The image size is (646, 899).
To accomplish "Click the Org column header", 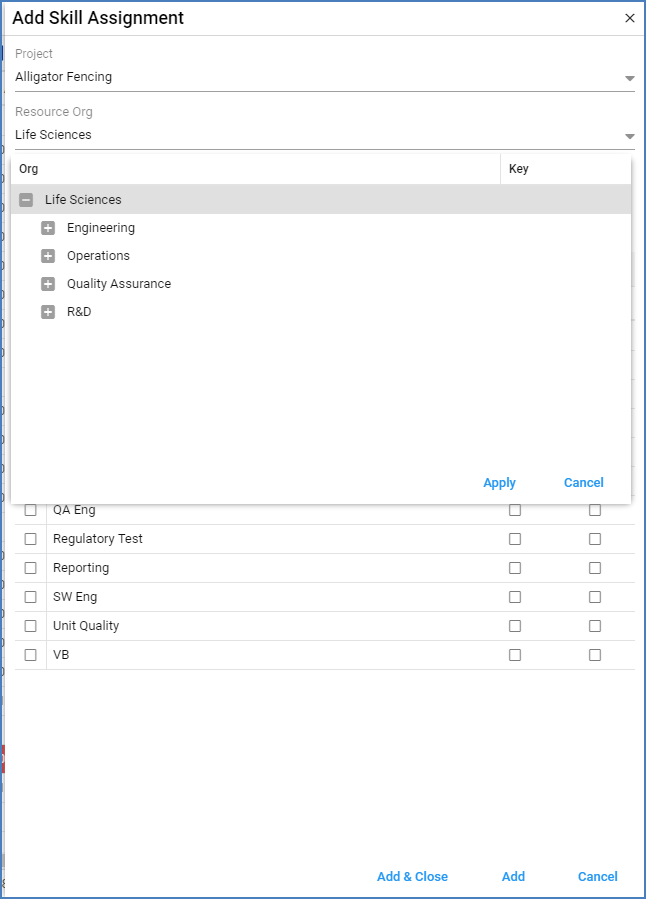I will coord(27,168).
